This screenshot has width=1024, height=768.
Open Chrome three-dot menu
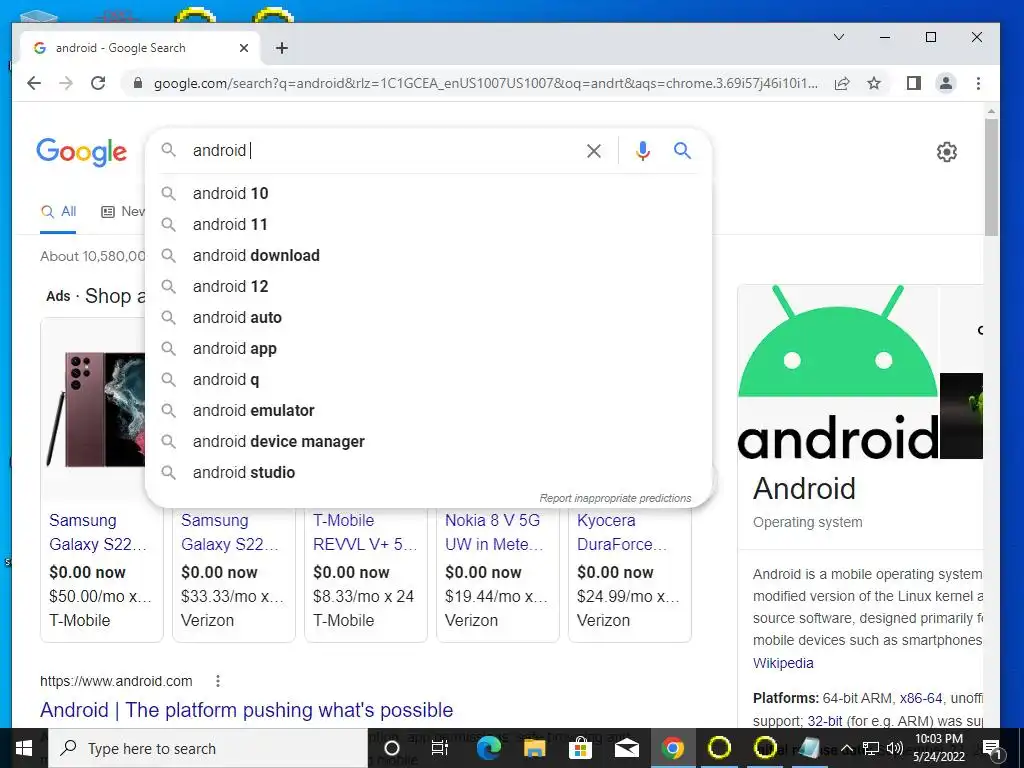coord(978,83)
